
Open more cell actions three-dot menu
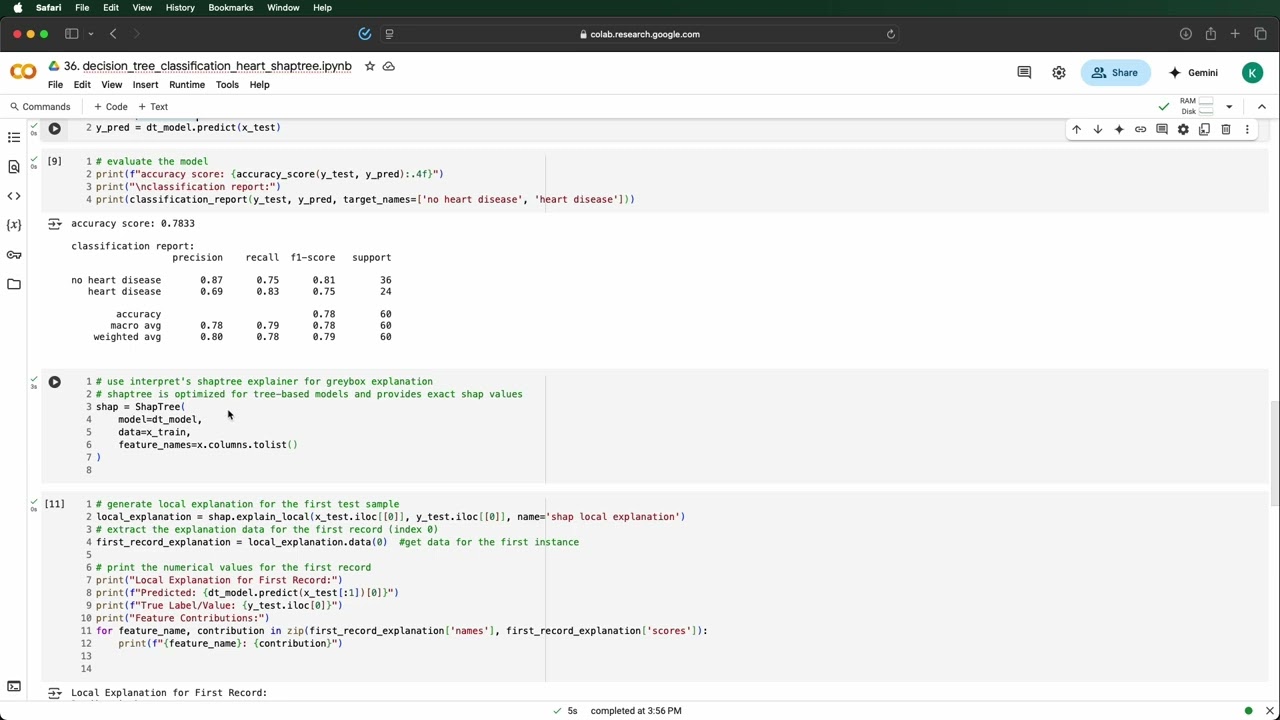click(1247, 129)
